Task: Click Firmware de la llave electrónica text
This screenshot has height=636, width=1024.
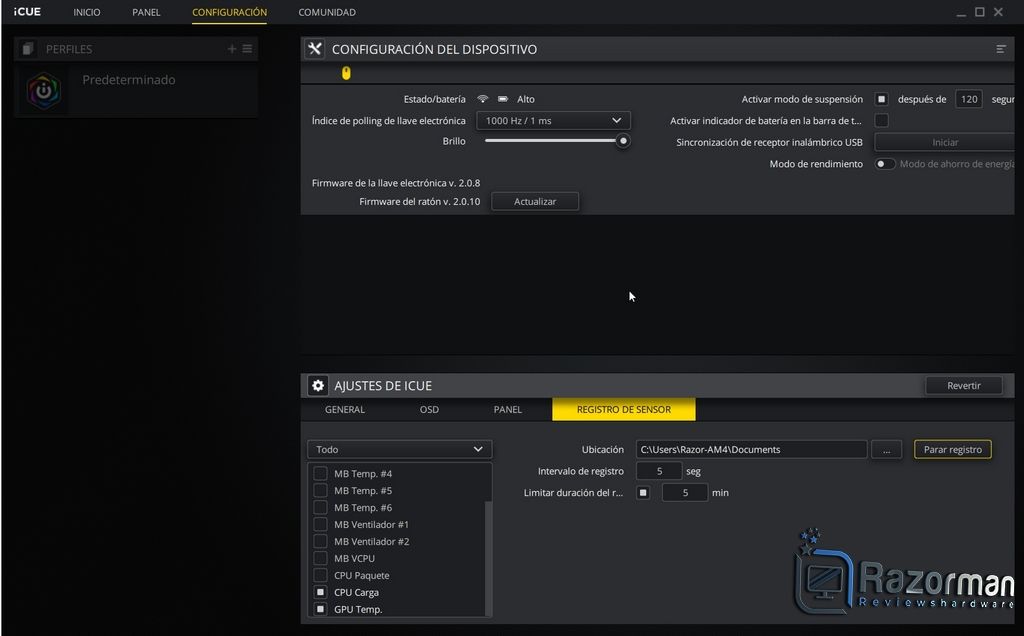Action: coord(396,183)
